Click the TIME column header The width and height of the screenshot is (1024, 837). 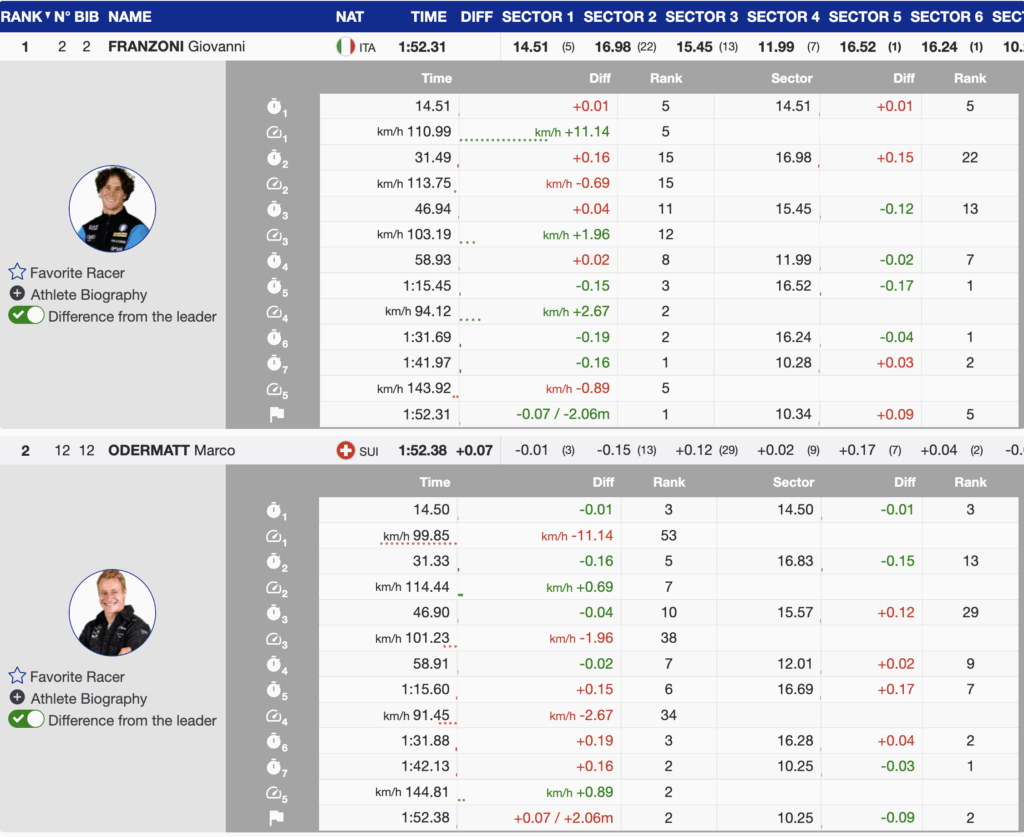click(x=428, y=16)
